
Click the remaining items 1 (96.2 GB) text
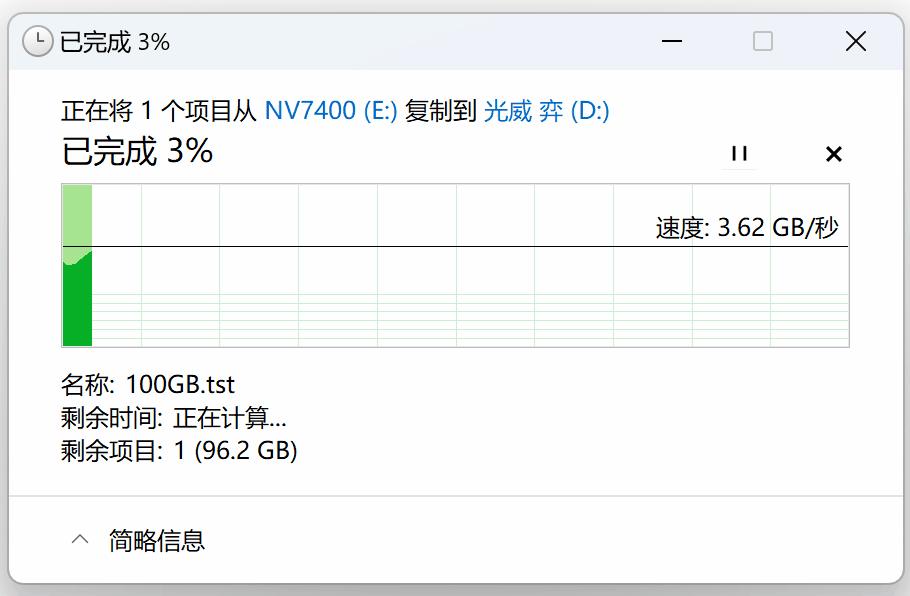235,451
